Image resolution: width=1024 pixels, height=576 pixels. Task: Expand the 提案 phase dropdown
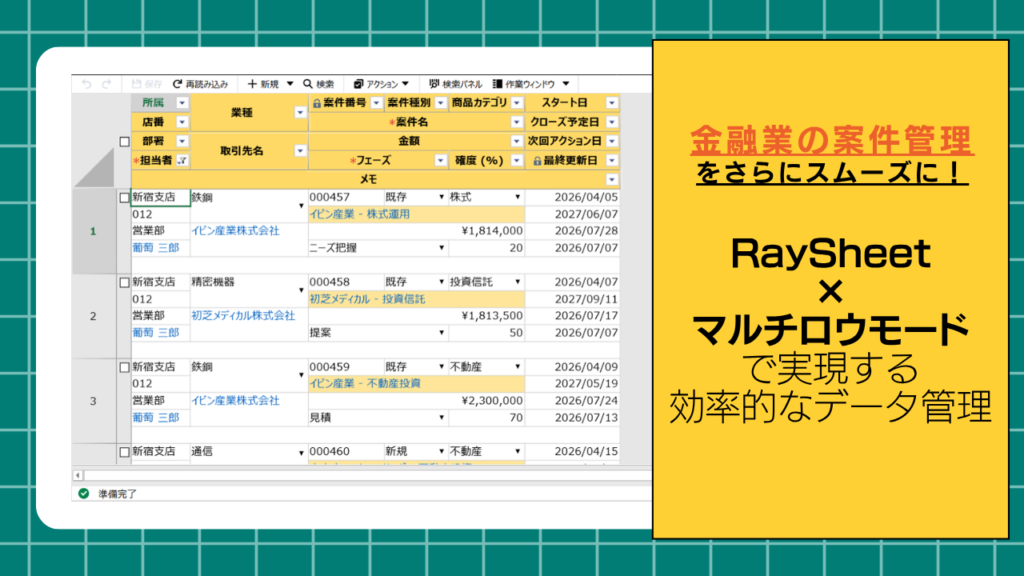441,333
